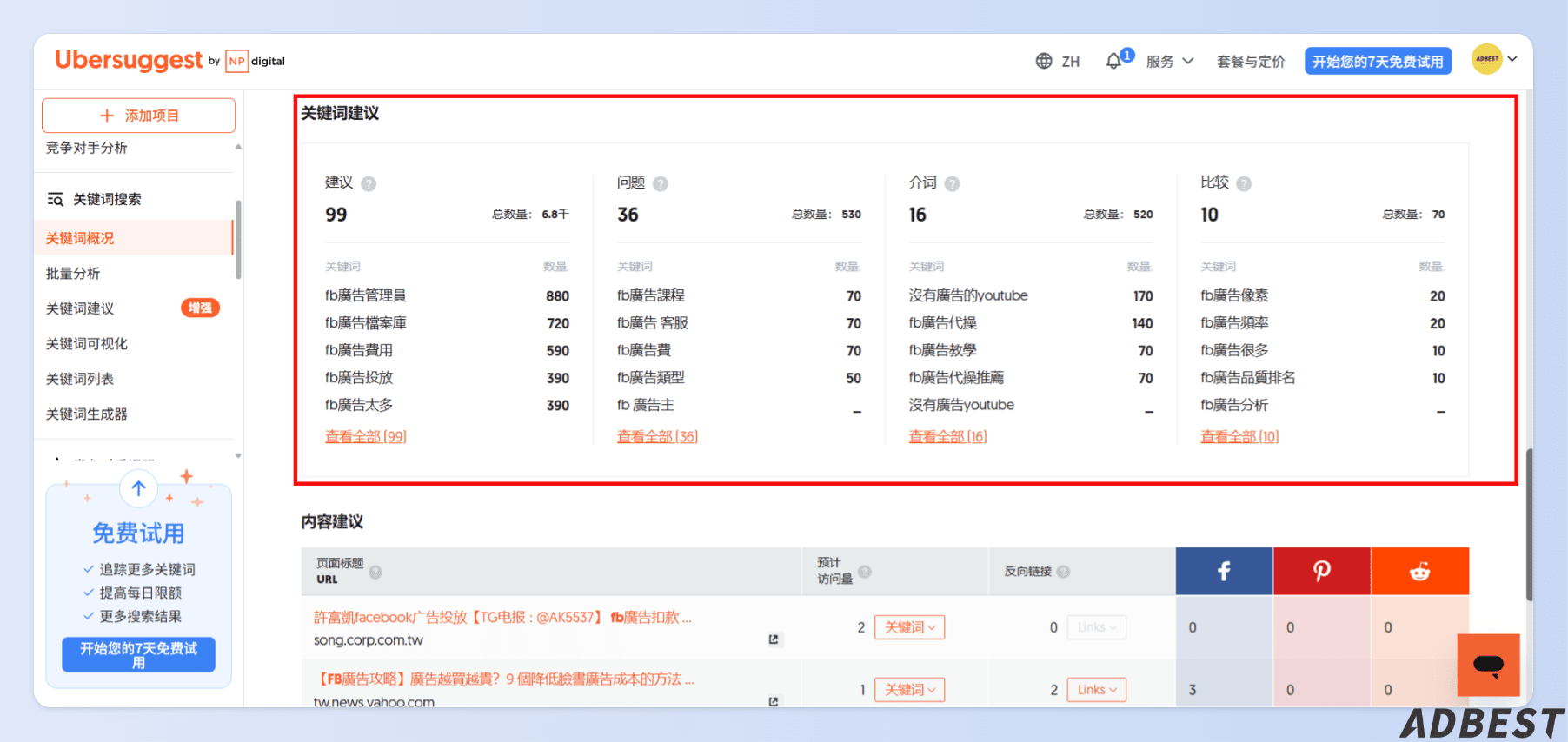The image size is (1568, 742).
Task: Click the Reddit column header icon
Action: click(x=1420, y=571)
